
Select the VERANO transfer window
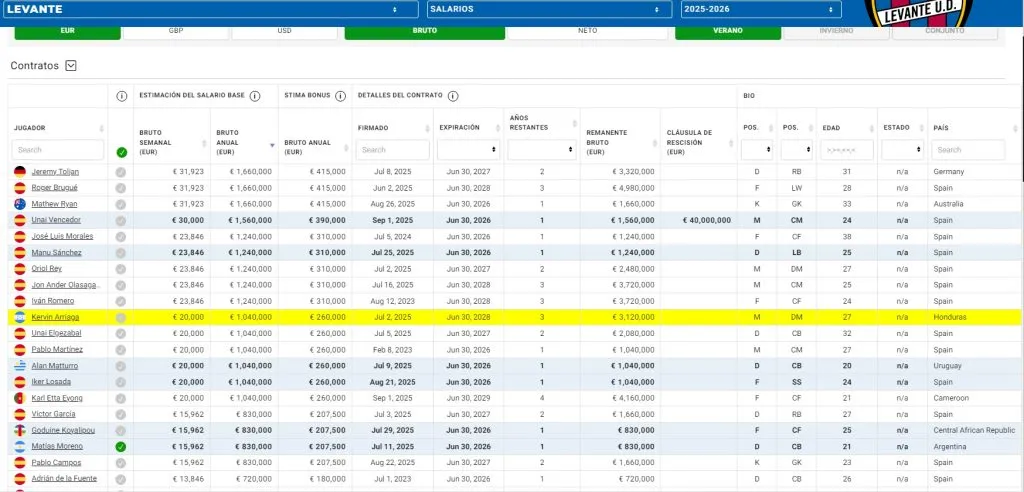728,31
